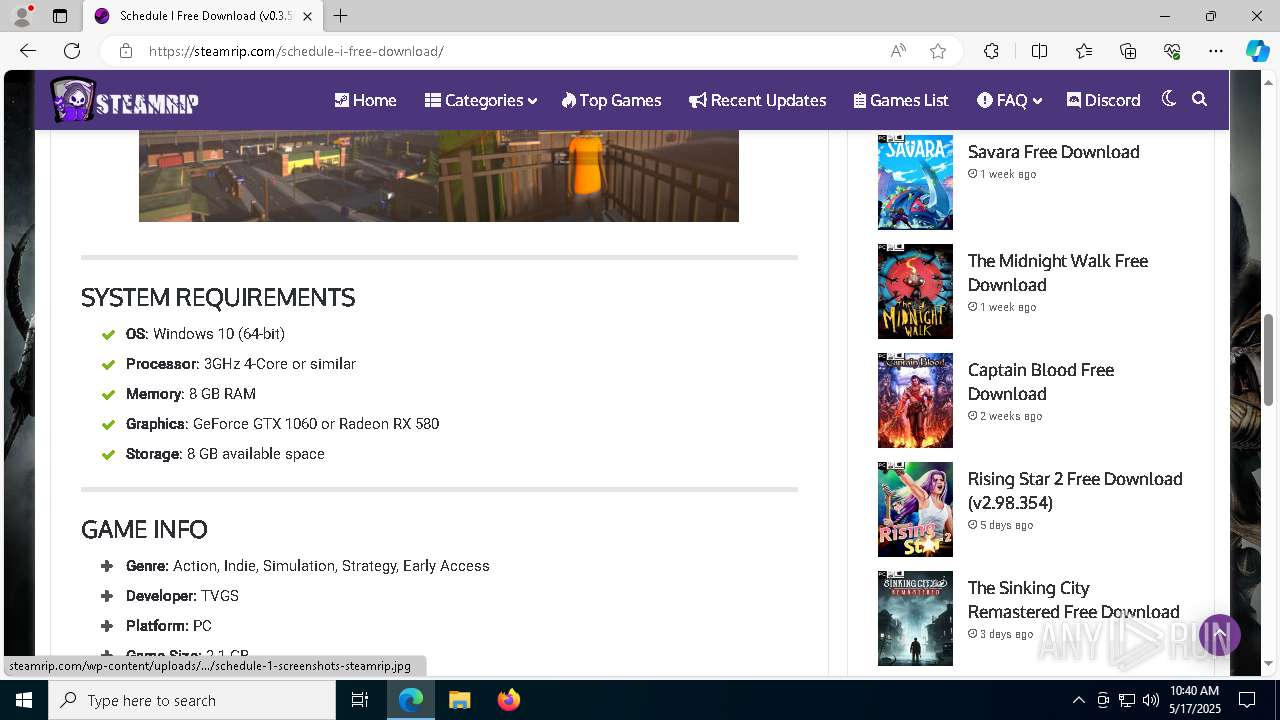
Task: Open Task View on taskbar
Action: (x=360, y=700)
